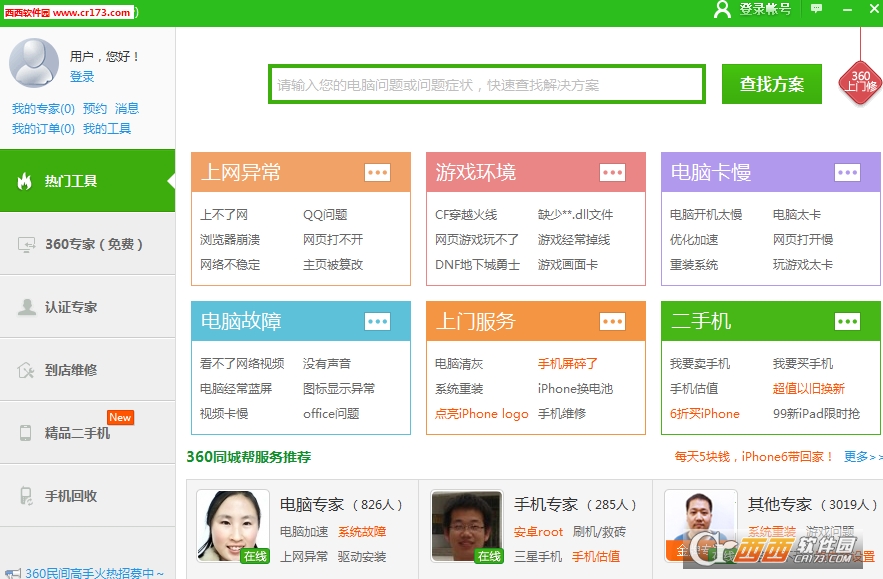Expand more options in 电脑卡慢 card
The image size is (883, 579).
click(x=847, y=172)
